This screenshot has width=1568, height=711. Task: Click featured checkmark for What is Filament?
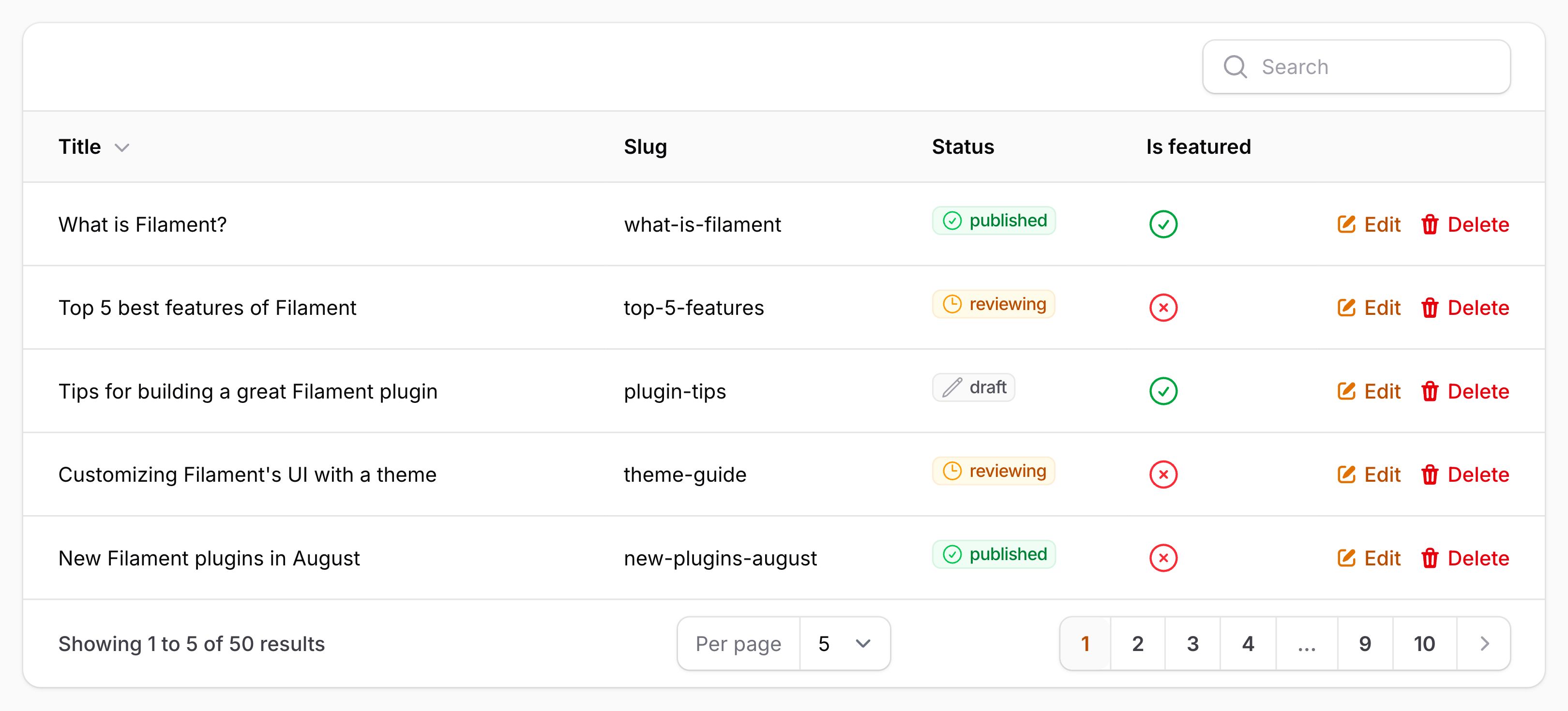[1163, 224]
